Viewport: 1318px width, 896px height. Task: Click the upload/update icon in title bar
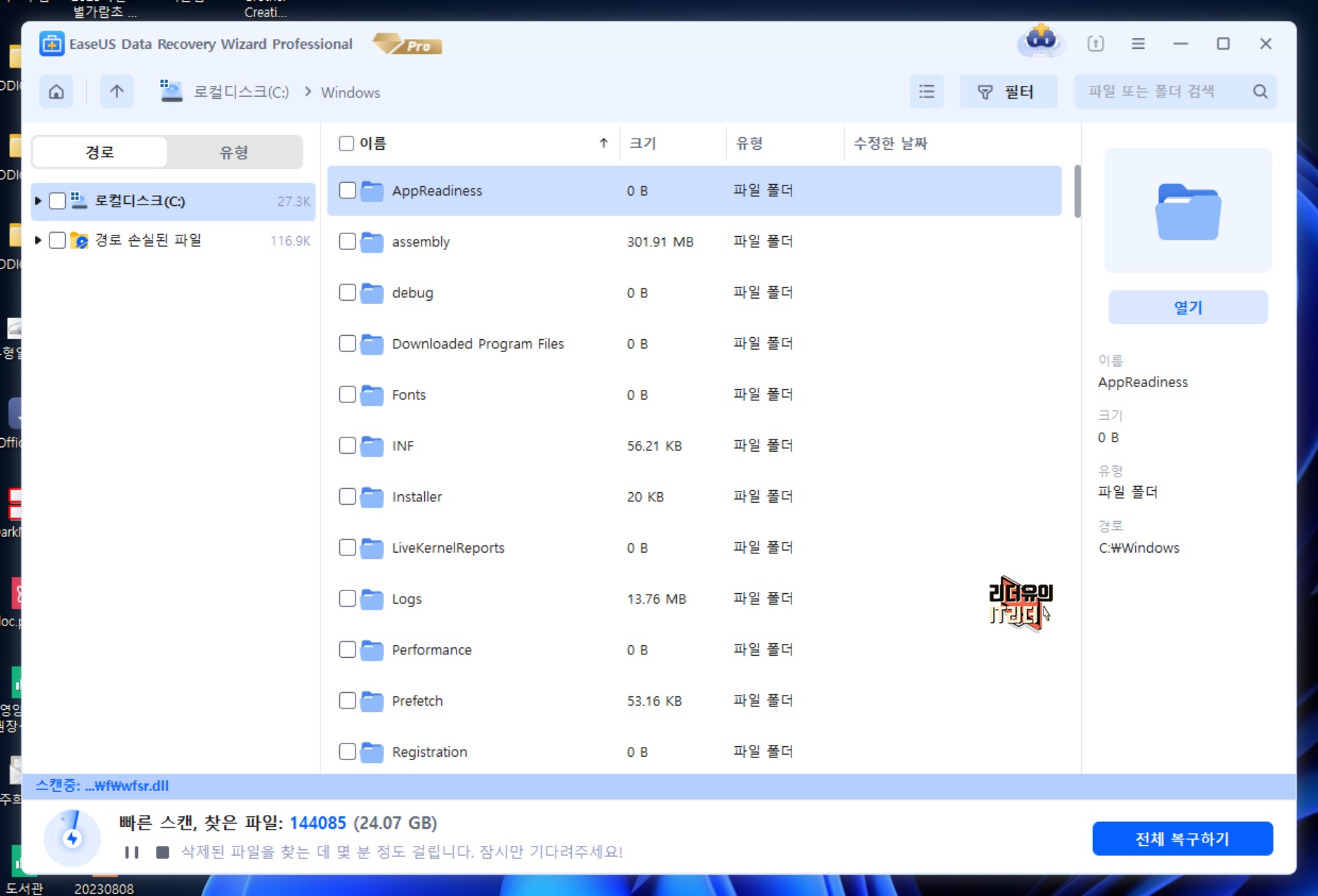click(x=1096, y=44)
